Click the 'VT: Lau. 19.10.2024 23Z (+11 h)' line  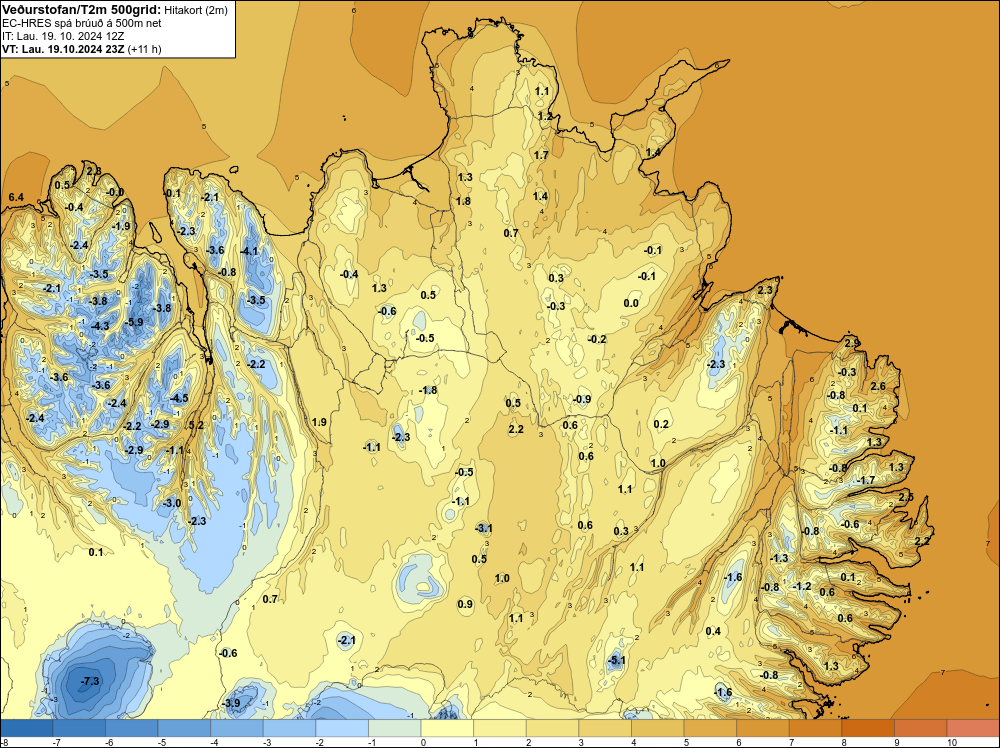point(82,49)
